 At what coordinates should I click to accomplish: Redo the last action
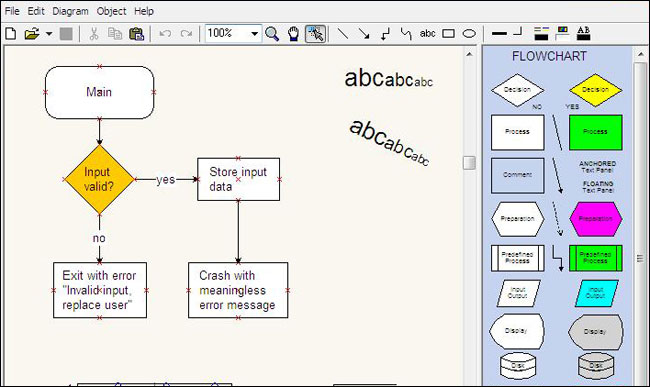coord(186,34)
